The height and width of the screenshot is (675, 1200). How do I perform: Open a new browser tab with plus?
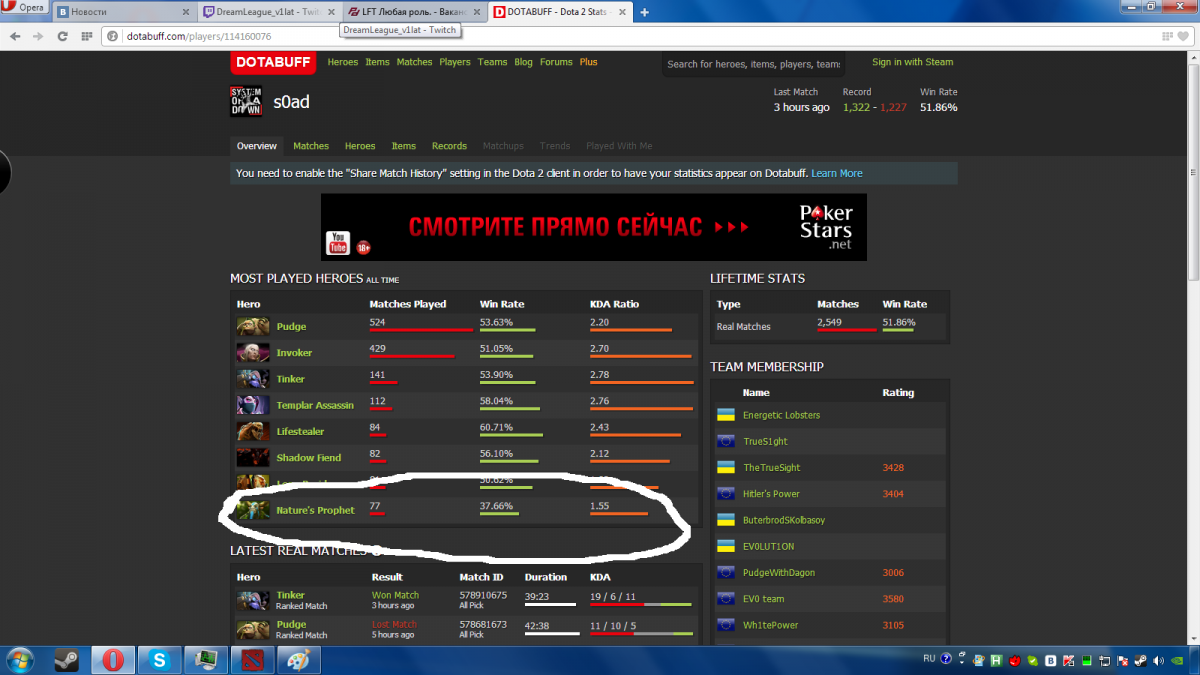tap(644, 13)
